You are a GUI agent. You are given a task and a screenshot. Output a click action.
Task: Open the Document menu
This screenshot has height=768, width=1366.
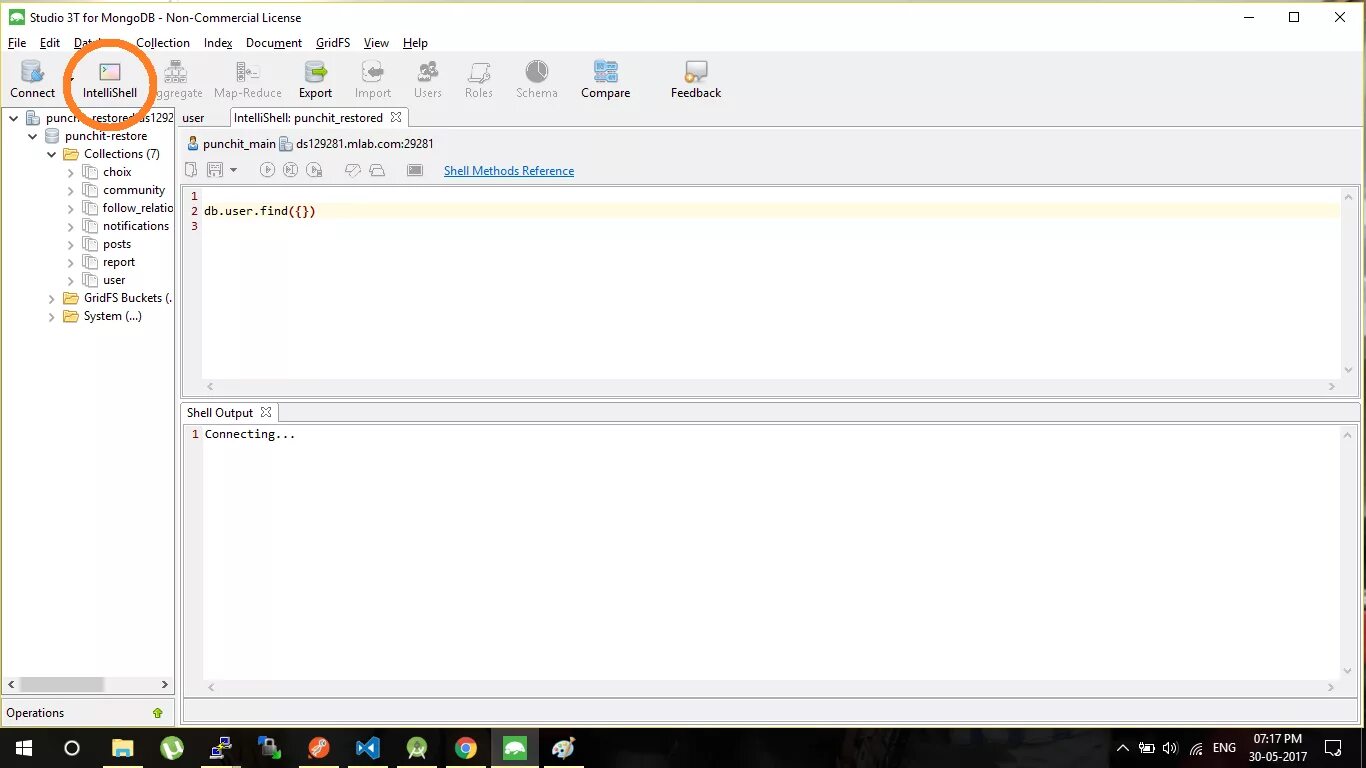274,43
